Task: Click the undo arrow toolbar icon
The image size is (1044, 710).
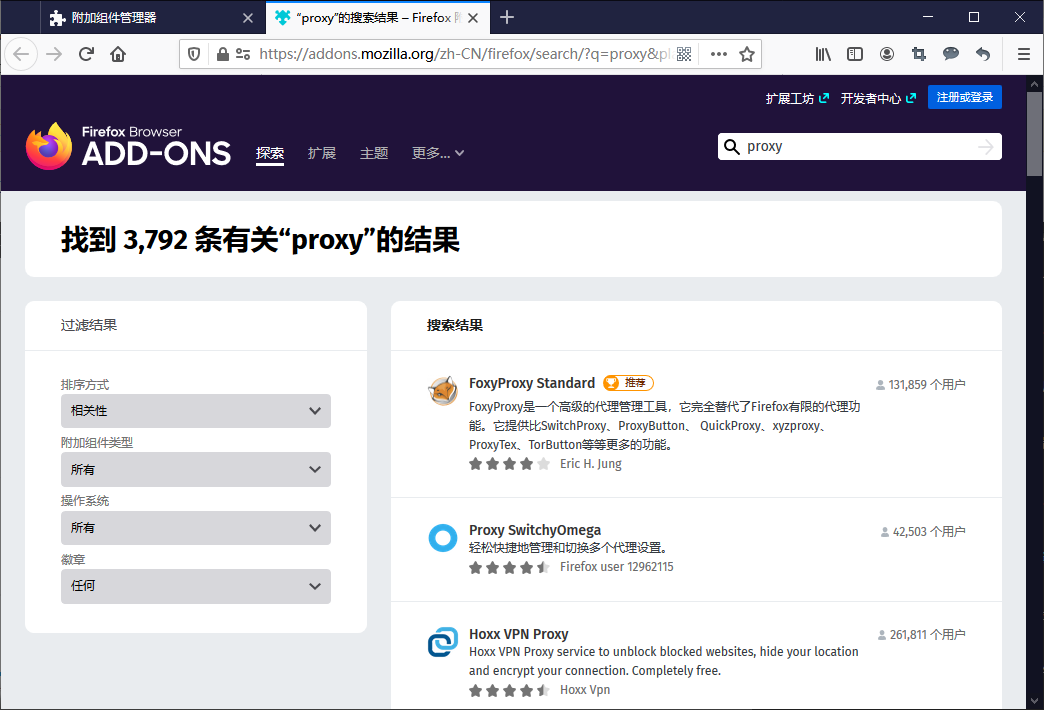Action: 983,54
